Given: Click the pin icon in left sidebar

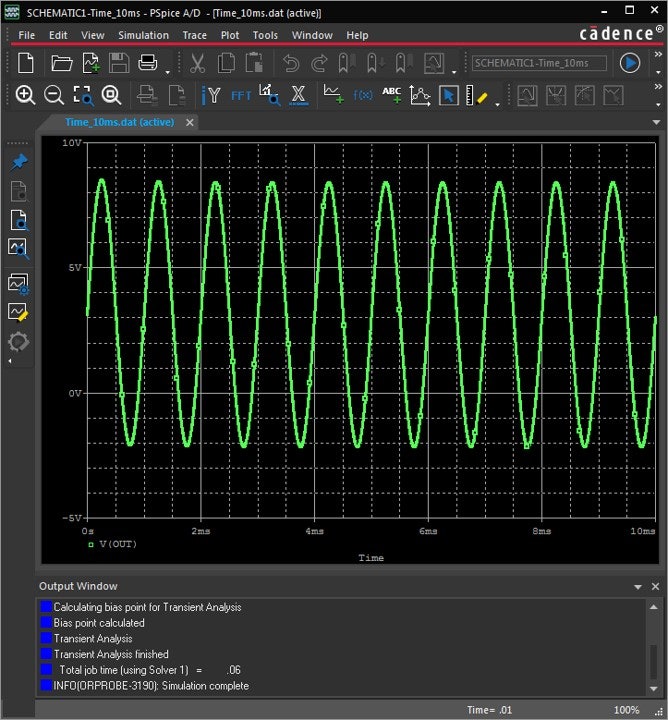Looking at the screenshot, I should click(x=19, y=162).
